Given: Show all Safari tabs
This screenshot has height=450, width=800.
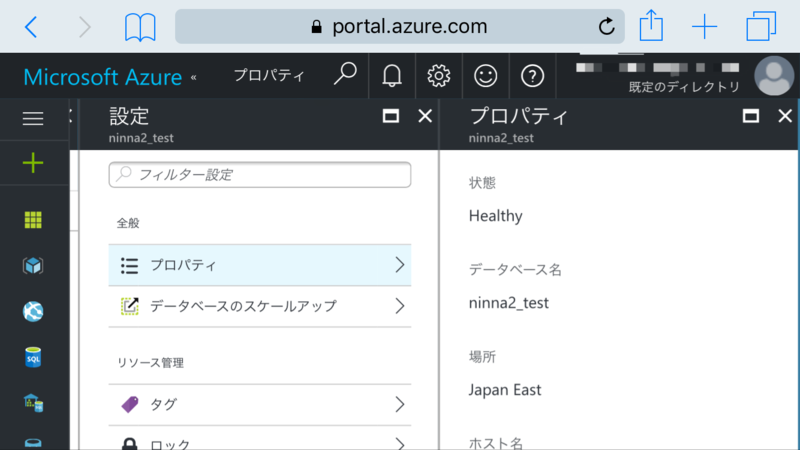Looking at the screenshot, I should click(x=761, y=26).
